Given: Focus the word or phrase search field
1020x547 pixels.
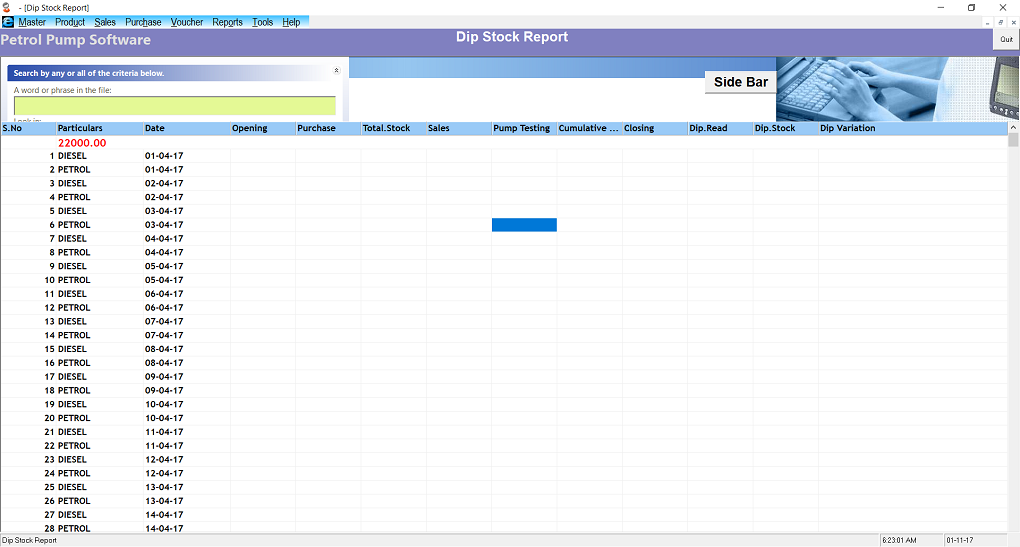Looking at the screenshot, I should [175, 106].
